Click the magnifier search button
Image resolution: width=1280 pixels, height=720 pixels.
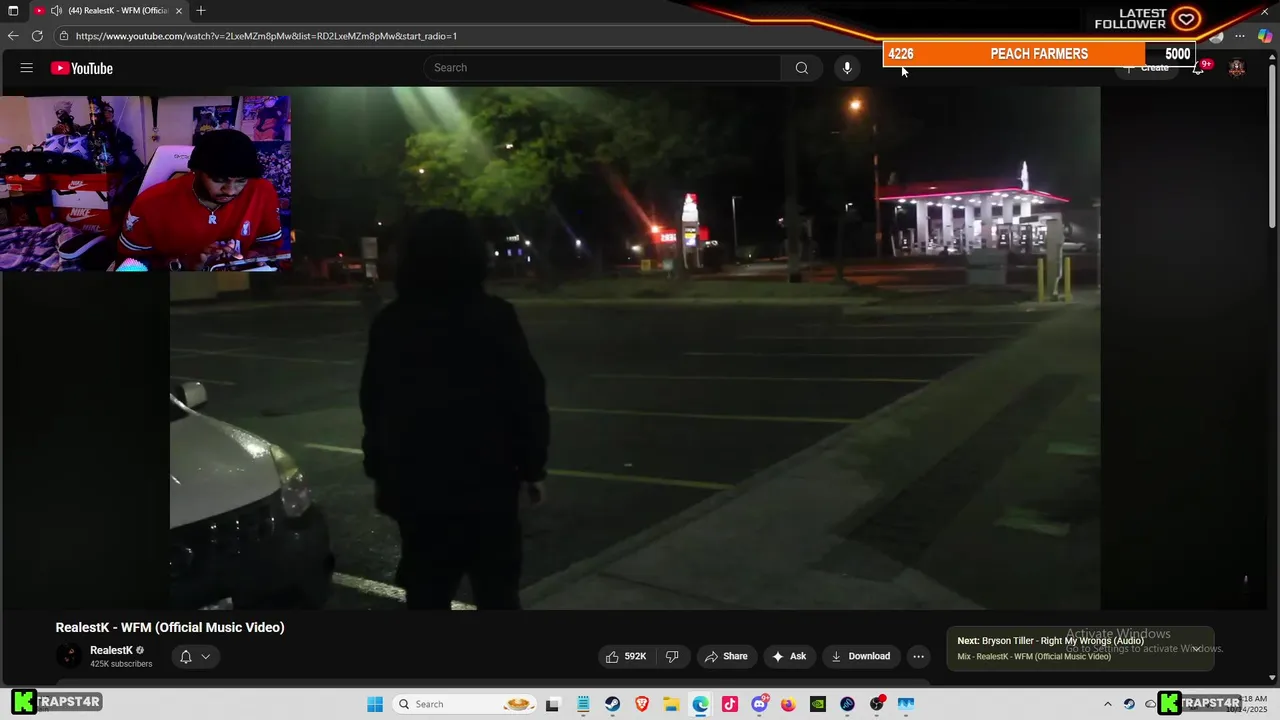pos(801,68)
